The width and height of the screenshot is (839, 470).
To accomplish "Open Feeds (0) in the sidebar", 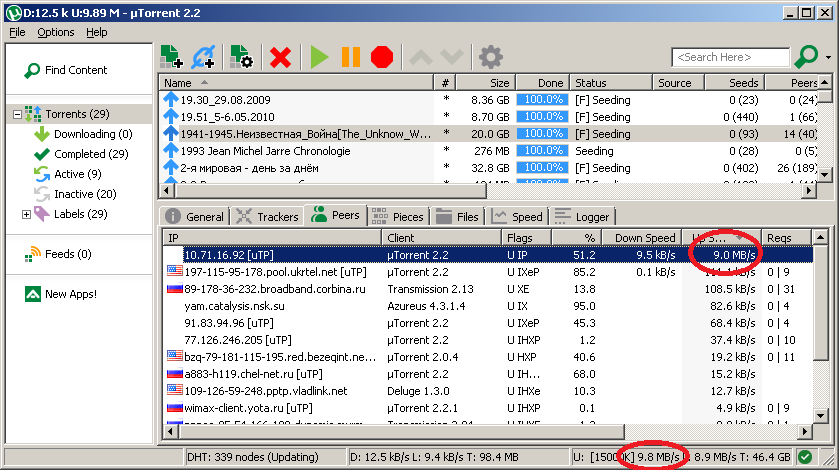I will point(68,254).
